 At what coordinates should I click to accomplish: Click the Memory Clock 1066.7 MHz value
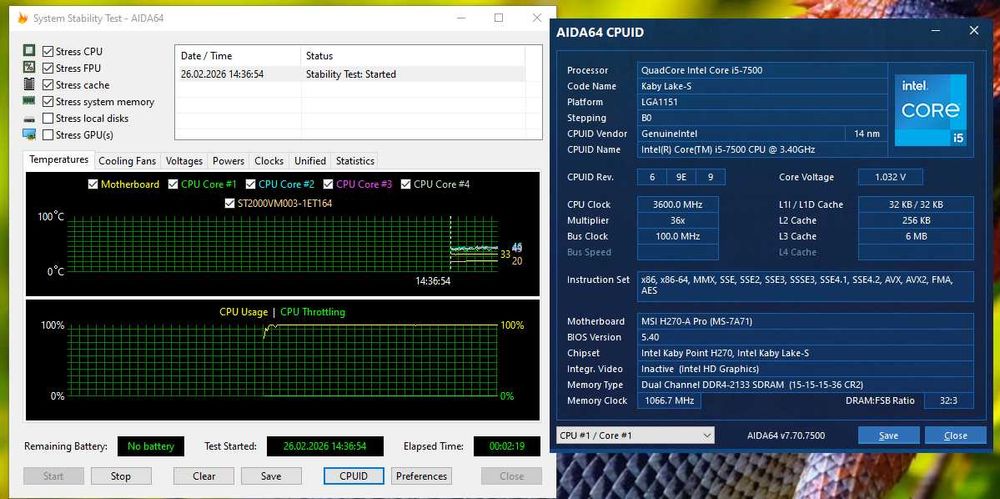point(669,401)
